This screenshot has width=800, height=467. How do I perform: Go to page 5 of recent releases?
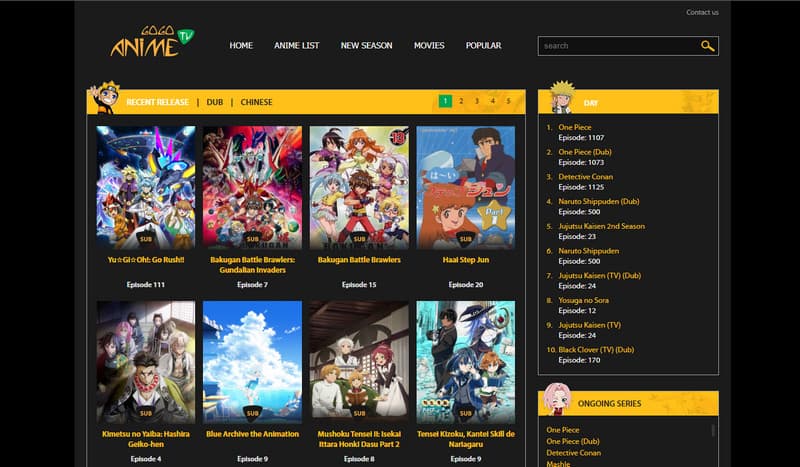click(x=508, y=101)
